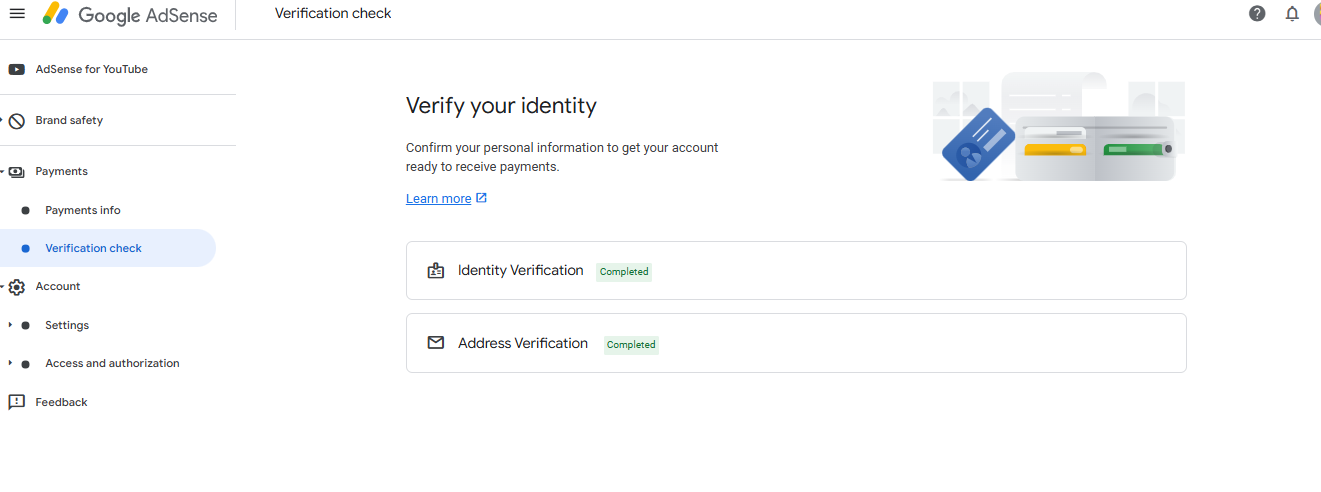Expand the Brand safety section arrow
The width and height of the screenshot is (1321, 492).
[x=3, y=120]
